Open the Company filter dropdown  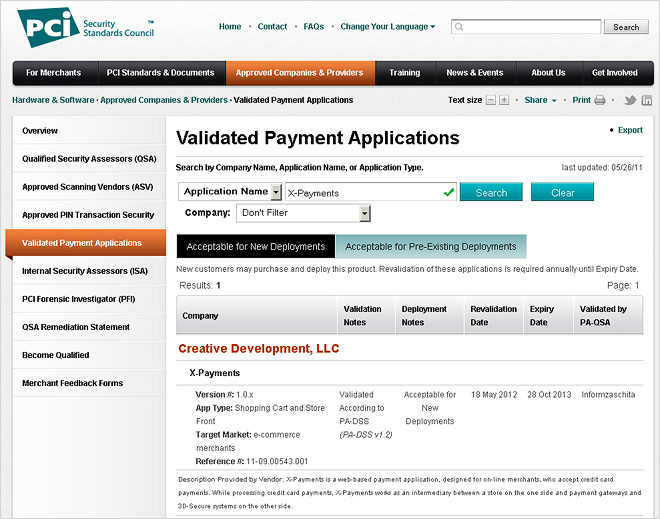pos(303,213)
